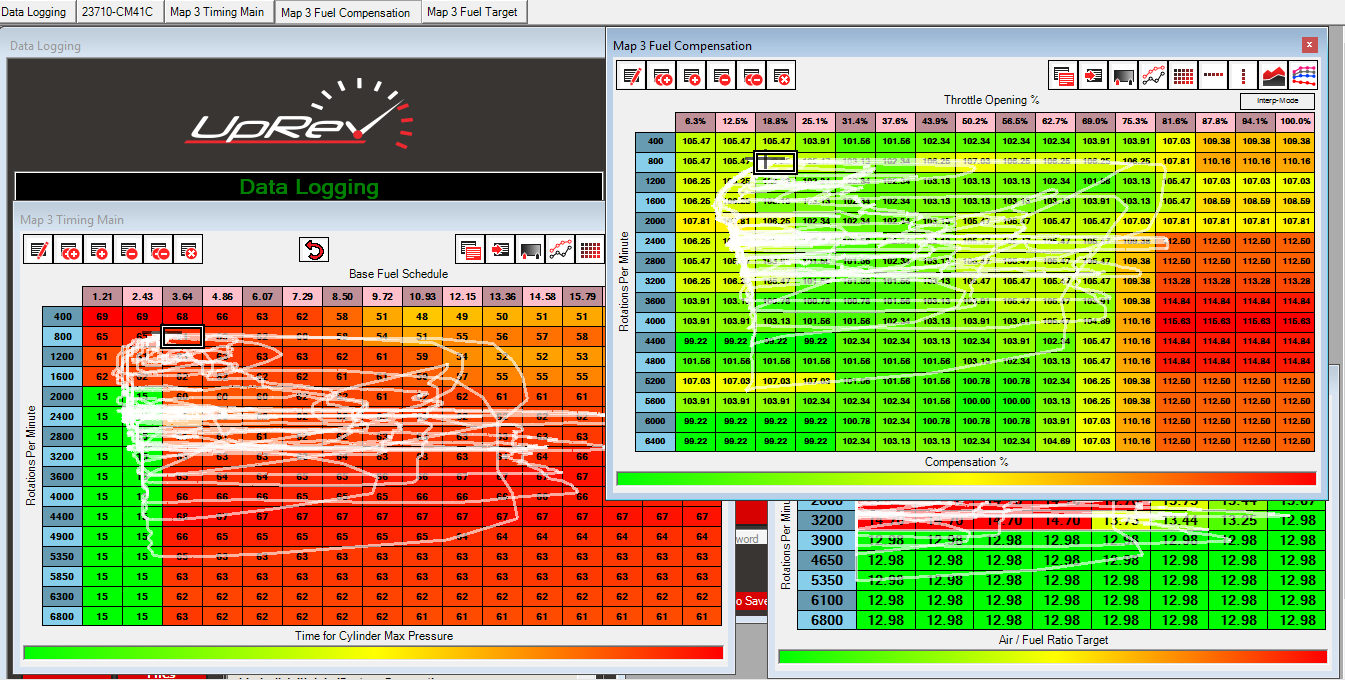
Task: Click the pencil edit icon in Timing Main toolbar
Action: point(39,250)
